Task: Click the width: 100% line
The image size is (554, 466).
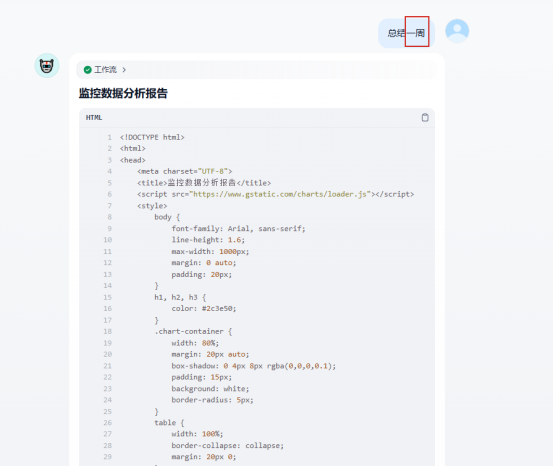Action: 197,434
